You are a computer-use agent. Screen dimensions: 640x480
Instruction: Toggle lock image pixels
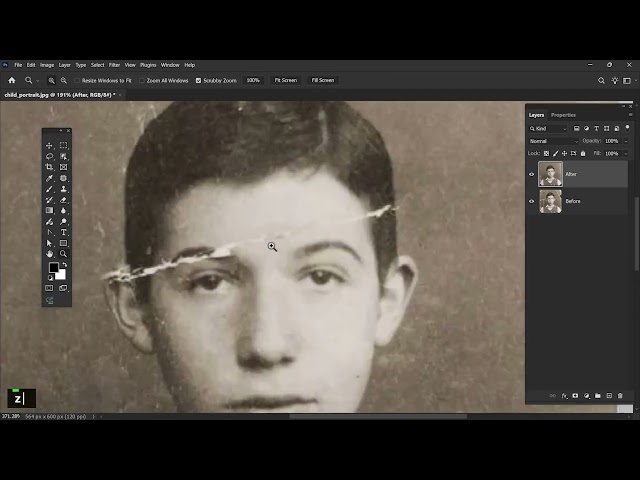[556, 153]
